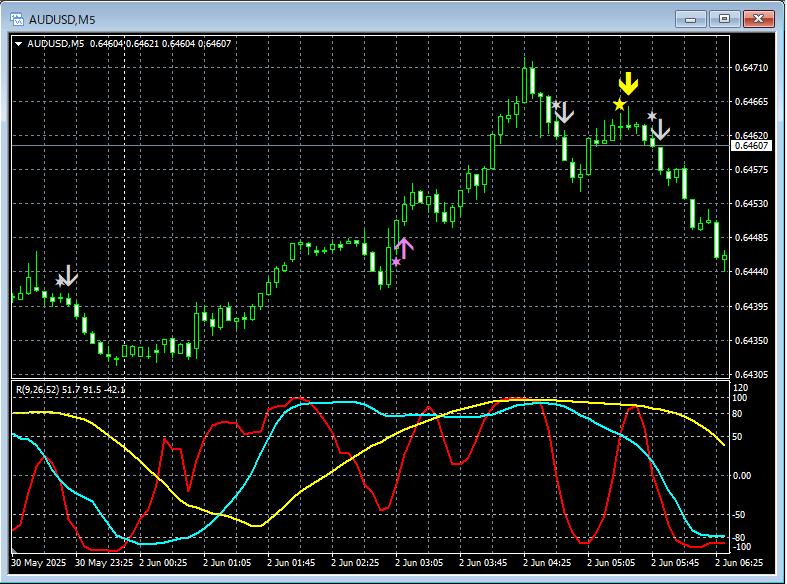Viewport: 787px width, 584px height.
Task: Click the yellow star marker on chart
Action: tap(620, 104)
